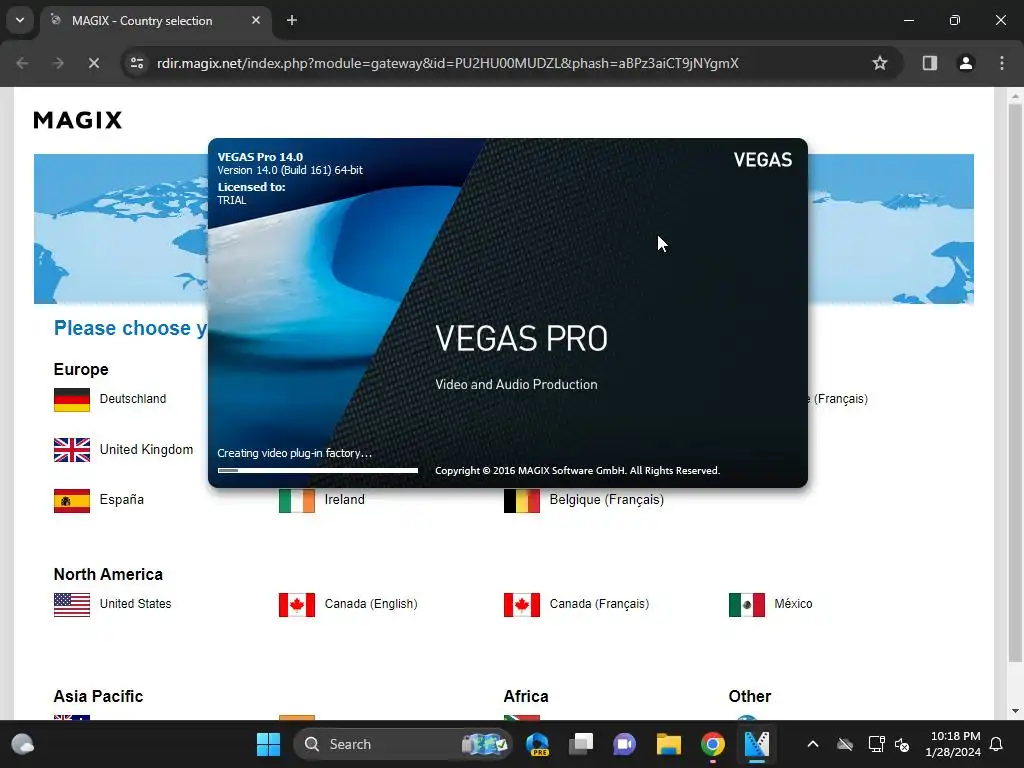Open the clock showing 10:18 PM
This screenshot has width=1024, height=768.
click(x=953, y=744)
